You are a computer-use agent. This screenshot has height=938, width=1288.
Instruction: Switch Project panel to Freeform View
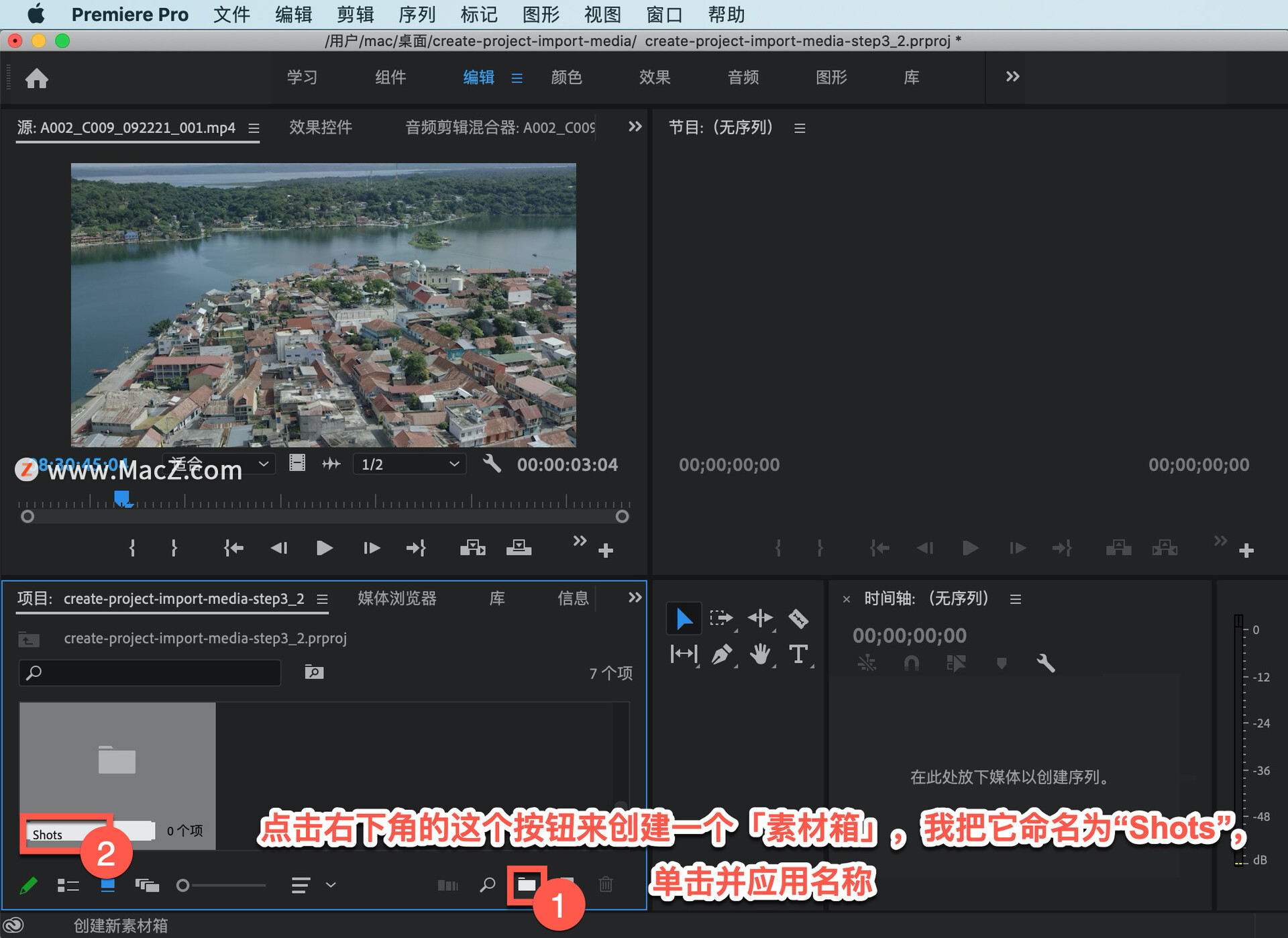click(147, 886)
